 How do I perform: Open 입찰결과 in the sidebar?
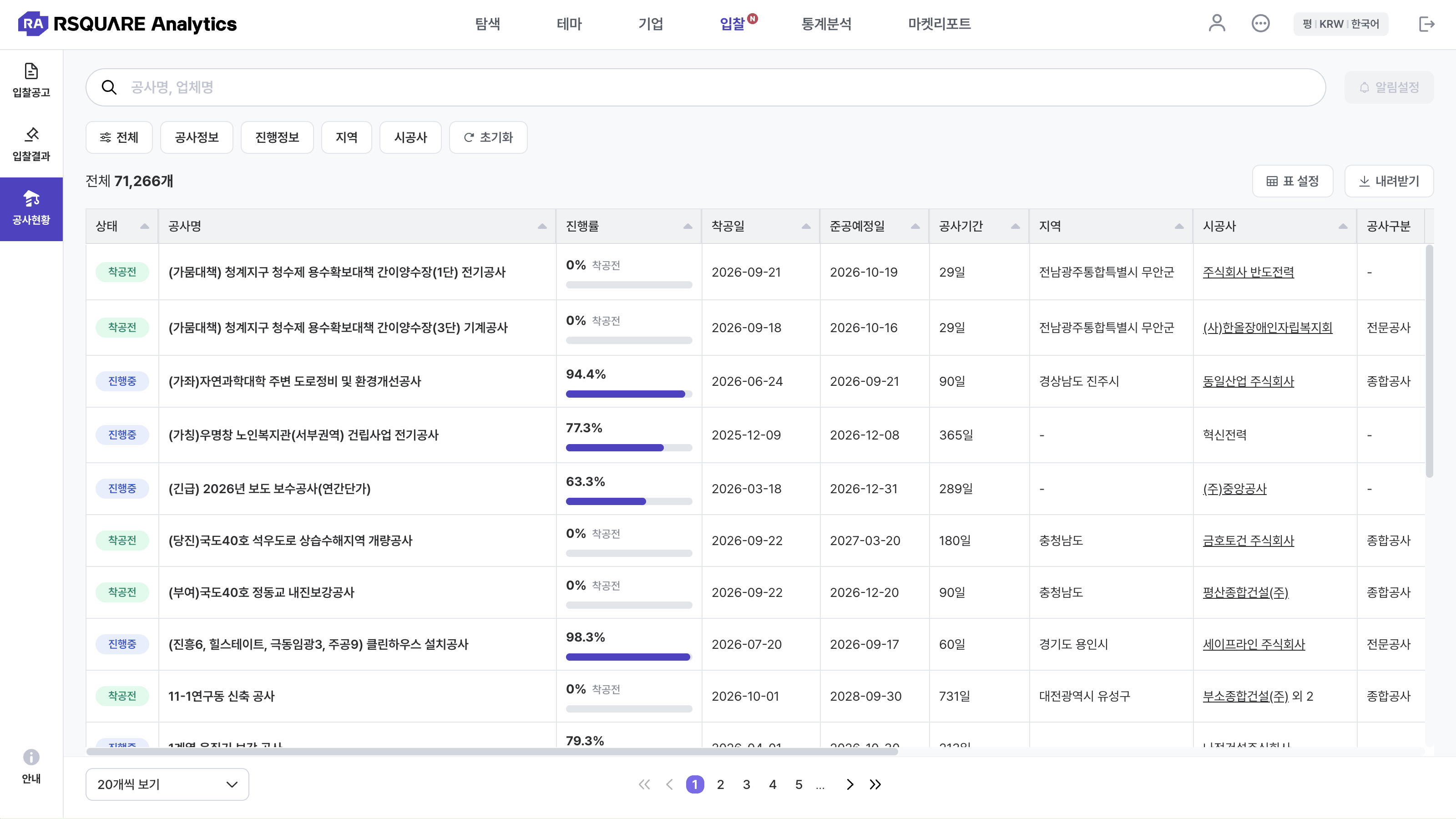pyautogui.click(x=31, y=144)
